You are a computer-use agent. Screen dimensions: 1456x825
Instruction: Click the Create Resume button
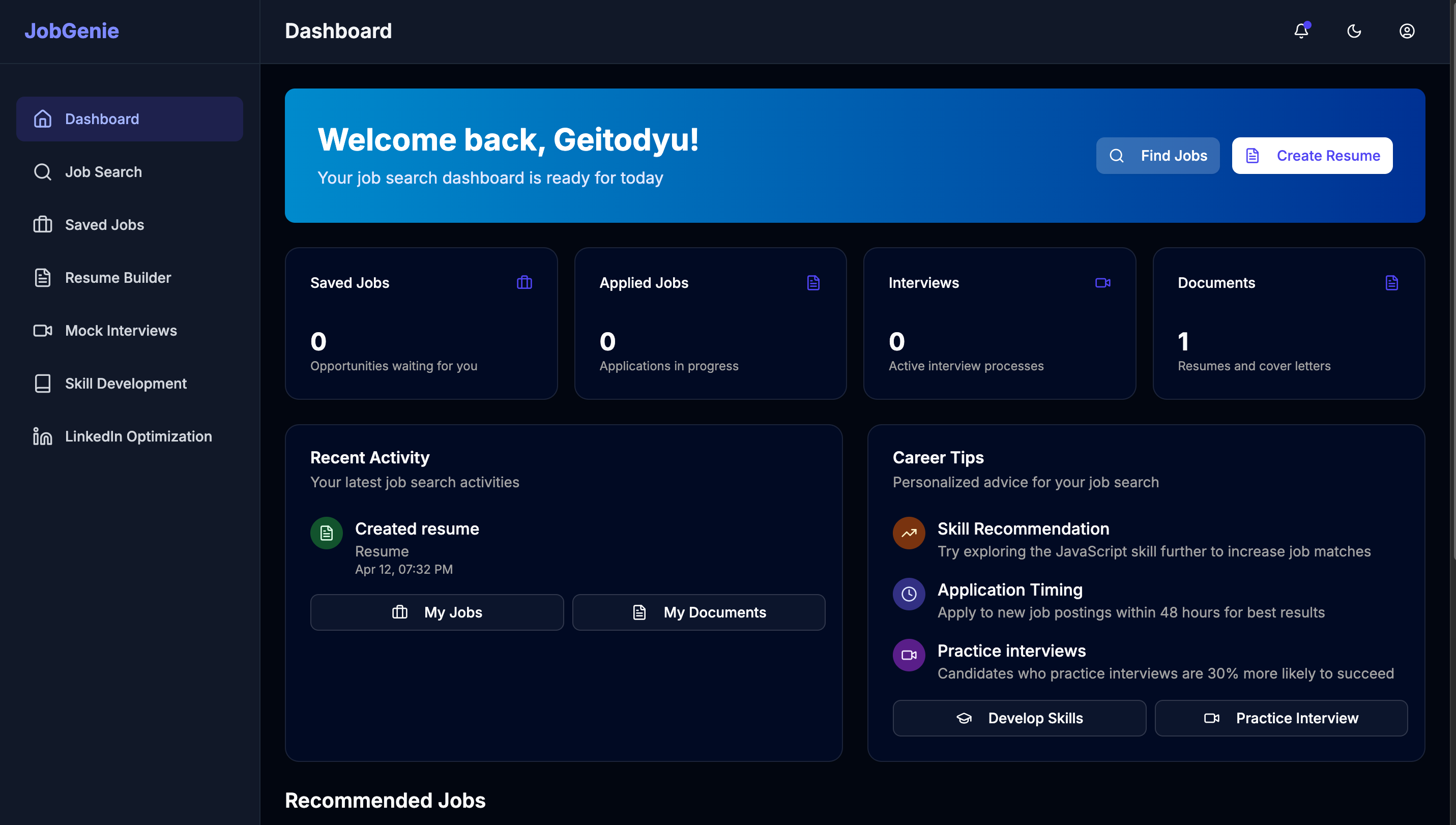(1312, 155)
